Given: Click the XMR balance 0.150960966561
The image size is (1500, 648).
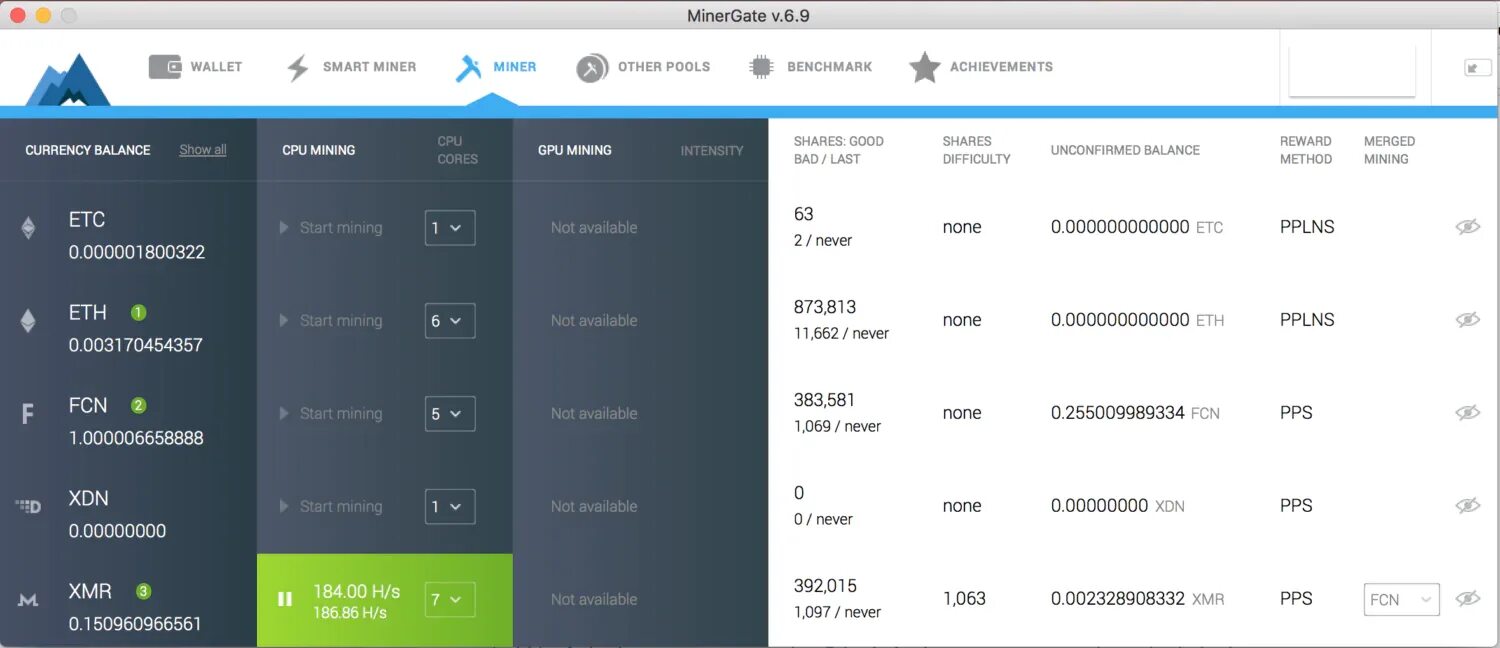Looking at the screenshot, I should 135,624.
